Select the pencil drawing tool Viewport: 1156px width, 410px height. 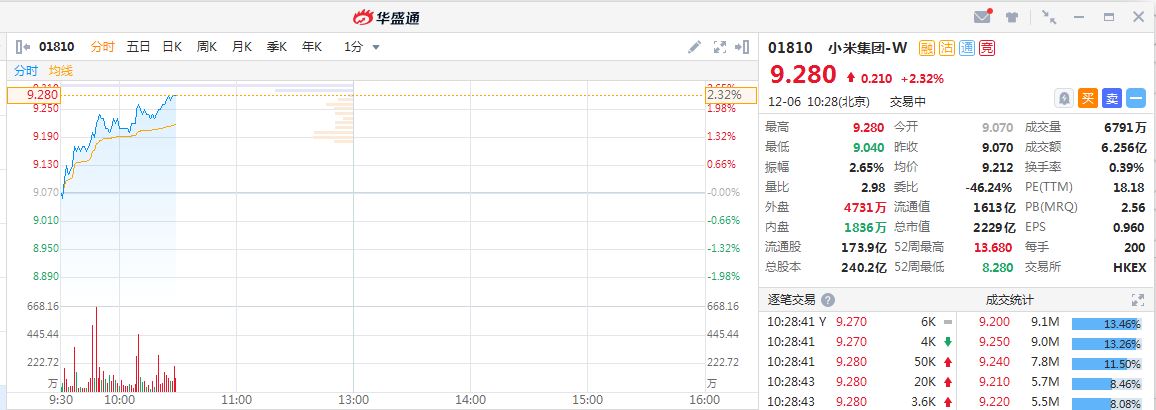695,47
